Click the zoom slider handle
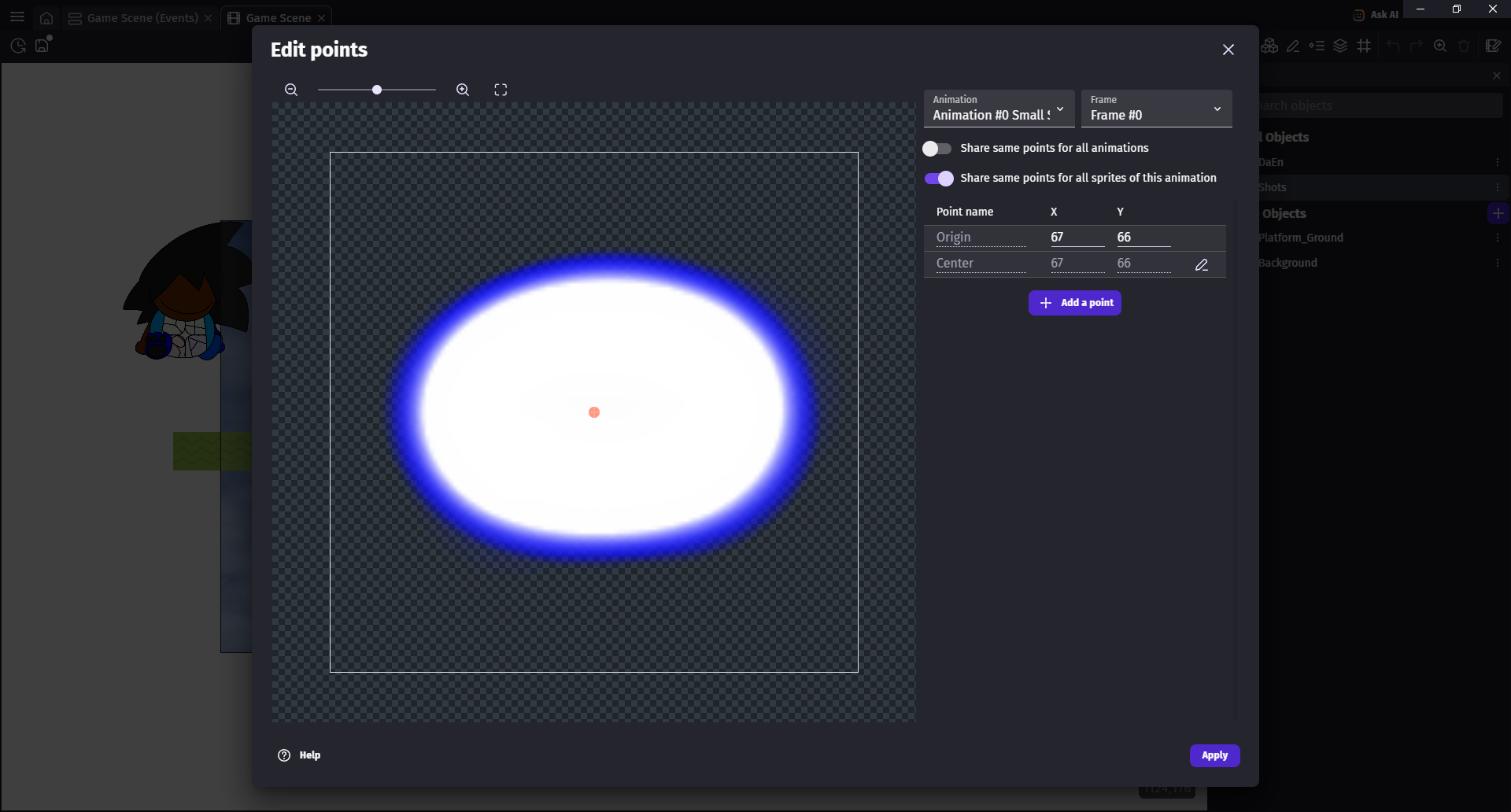Screen dimensions: 1511x812 (x=377, y=90)
